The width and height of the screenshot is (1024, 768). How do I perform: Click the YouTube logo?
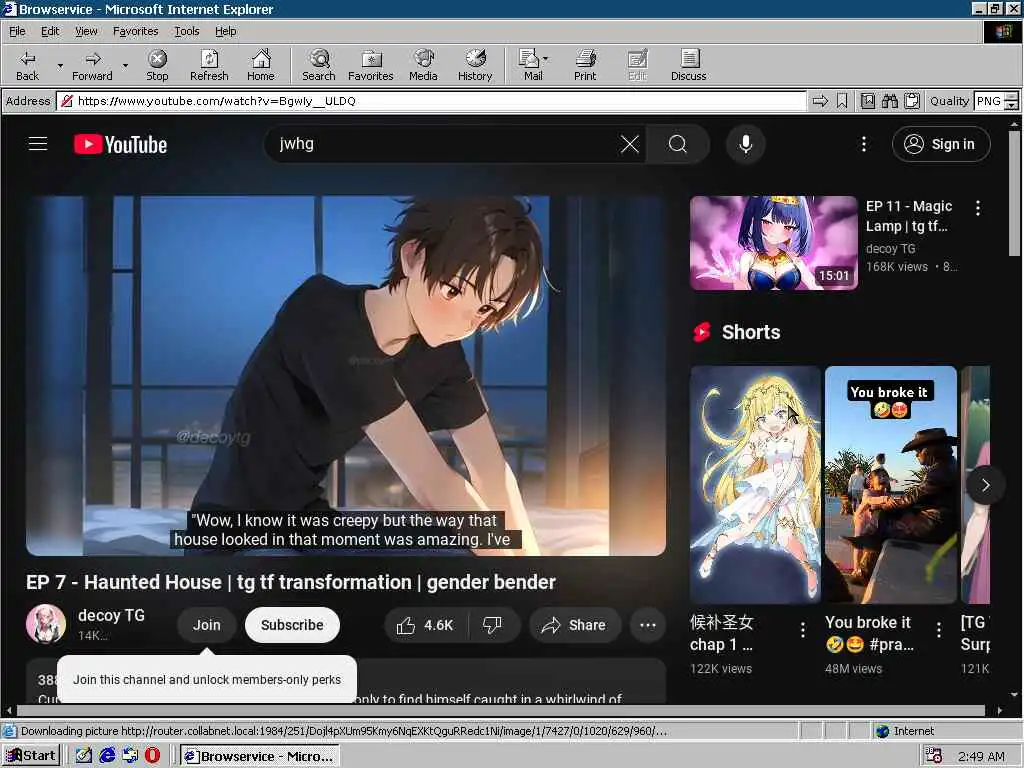(120, 144)
